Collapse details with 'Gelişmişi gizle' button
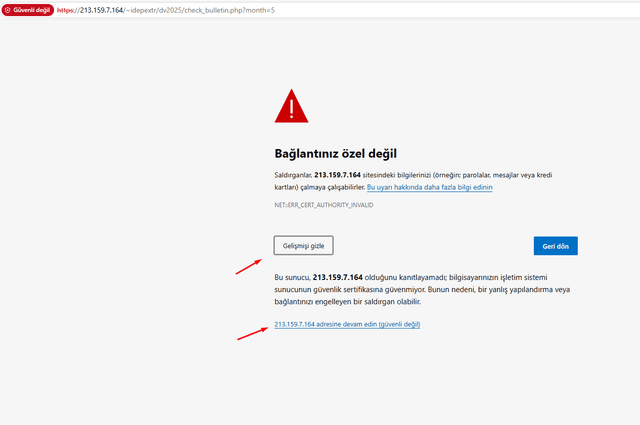The width and height of the screenshot is (640, 425). coord(303,245)
